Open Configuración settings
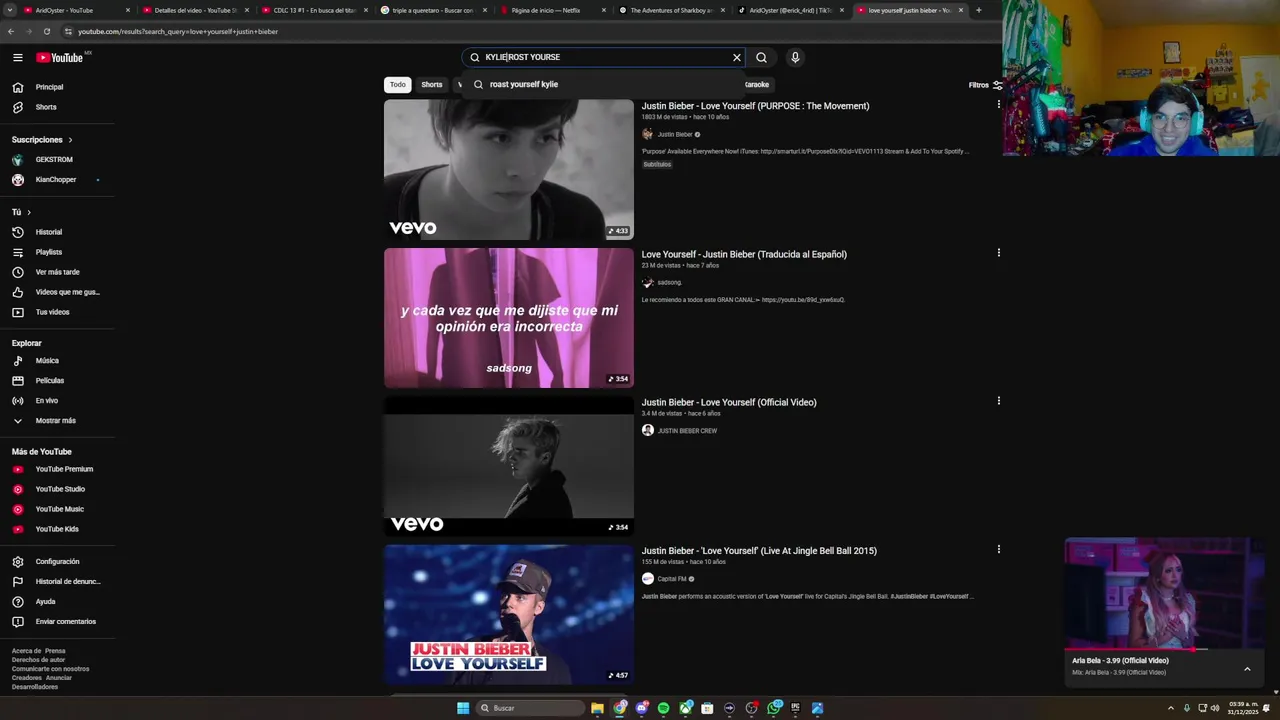 pyautogui.click(x=57, y=562)
